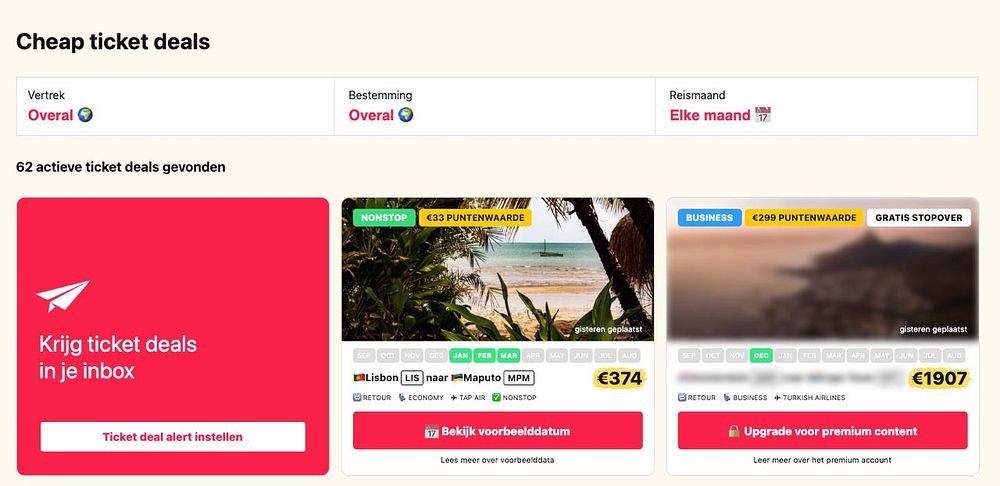Open the Bestemming destination dropdown
This screenshot has height=486, width=1000.
coord(495,107)
